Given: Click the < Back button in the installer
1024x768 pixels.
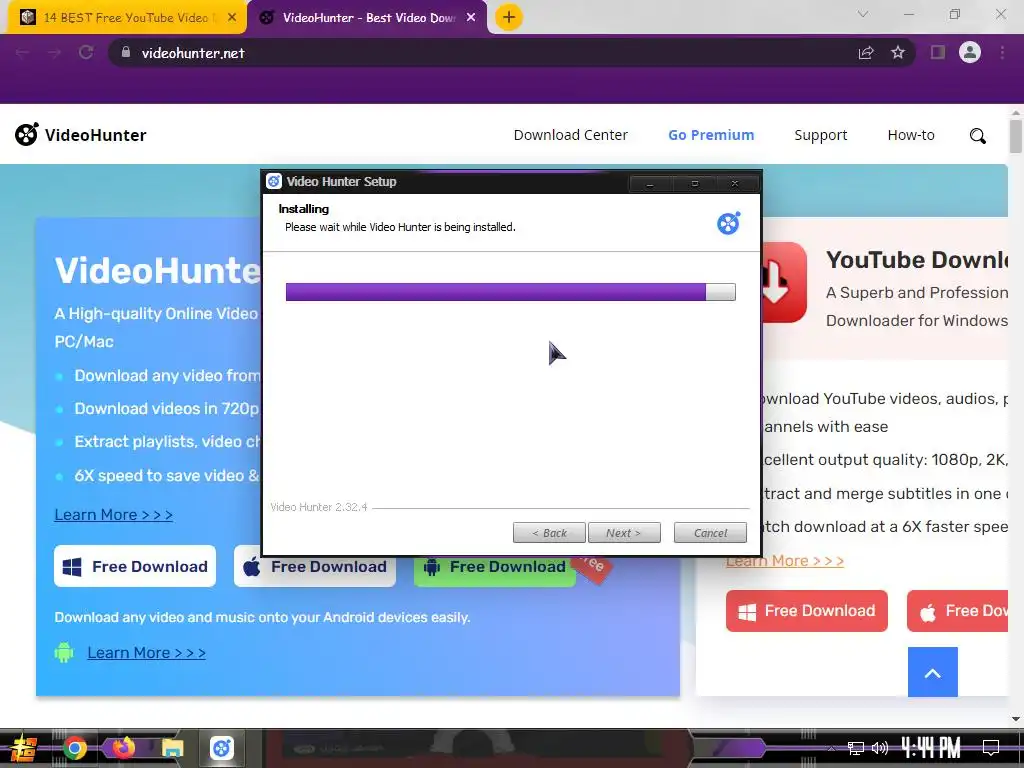Looking at the screenshot, I should (549, 533).
